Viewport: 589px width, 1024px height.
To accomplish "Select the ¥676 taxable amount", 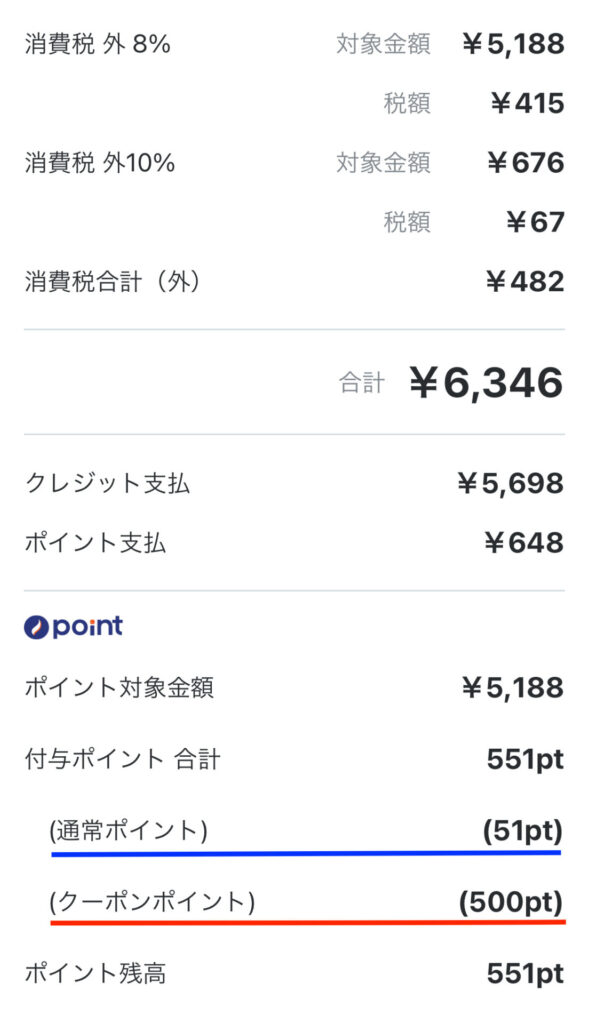I will [525, 163].
